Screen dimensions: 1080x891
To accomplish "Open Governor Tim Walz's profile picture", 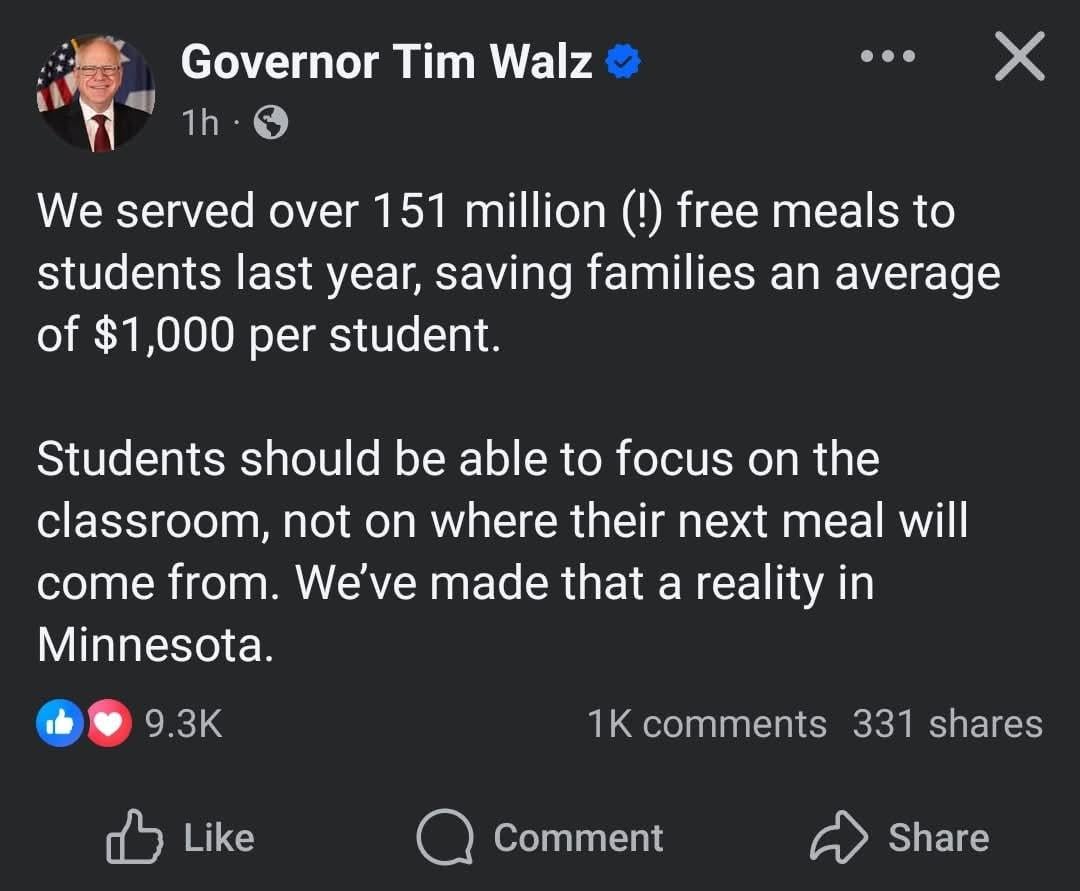I will coord(95,92).
